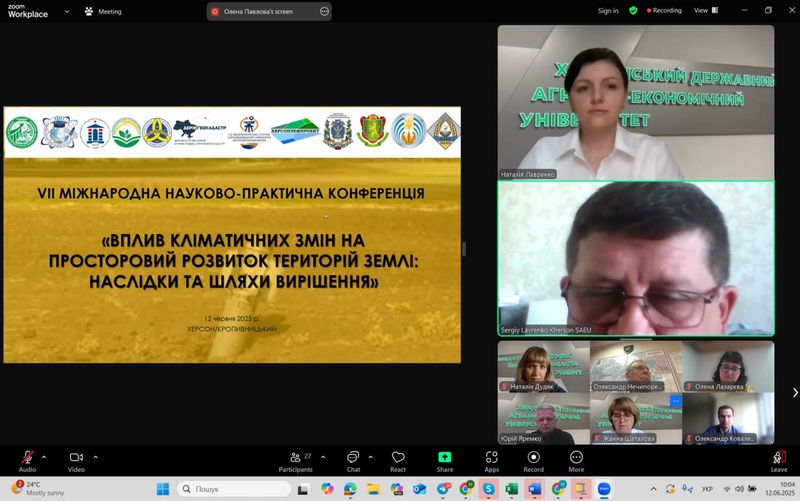Open the Apps panel
This screenshot has height=501, width=800.
click(x=491, y=459)
